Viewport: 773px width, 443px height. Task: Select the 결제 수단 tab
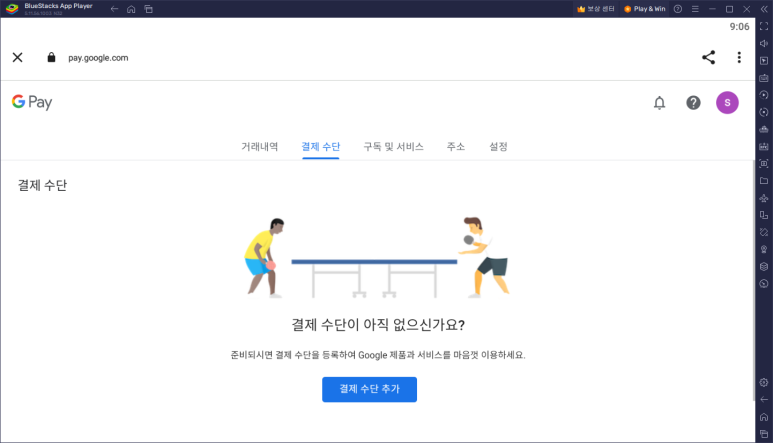[x=320, y=146]
